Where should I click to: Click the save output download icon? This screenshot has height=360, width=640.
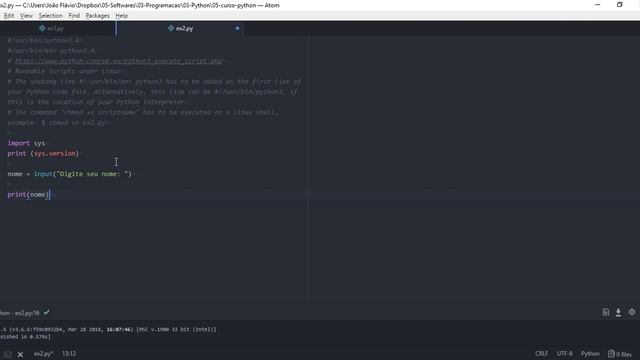618,312
